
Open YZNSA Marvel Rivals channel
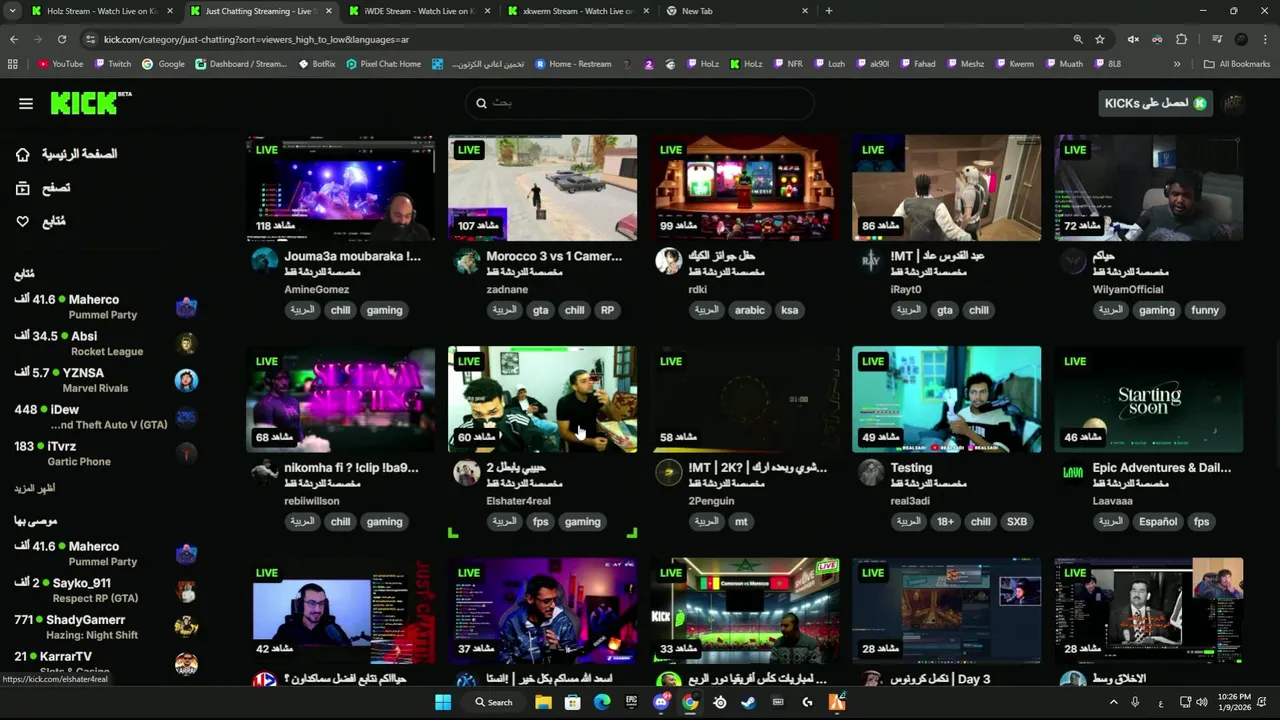coord(105,380)
